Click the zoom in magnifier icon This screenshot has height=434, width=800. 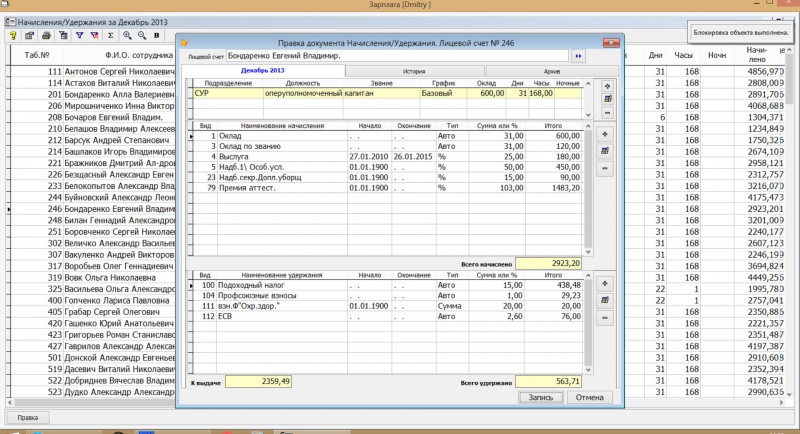(x=127, y=35)
